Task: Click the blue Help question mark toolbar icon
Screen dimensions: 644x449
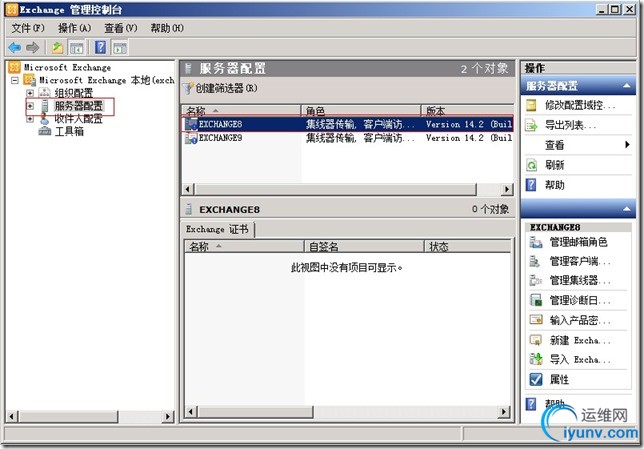Action: point(100,47)
